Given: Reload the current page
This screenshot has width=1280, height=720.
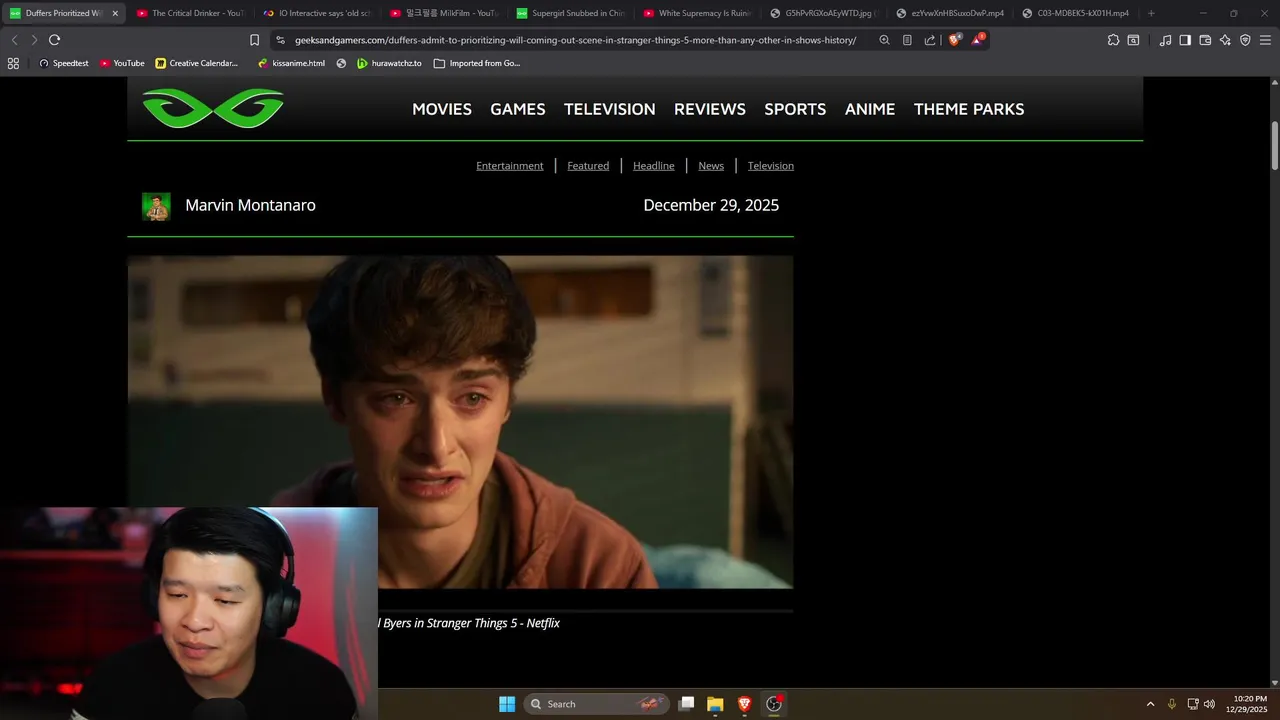Looking at the screenshot, I should pyautogui.click(x=54, y=40).
